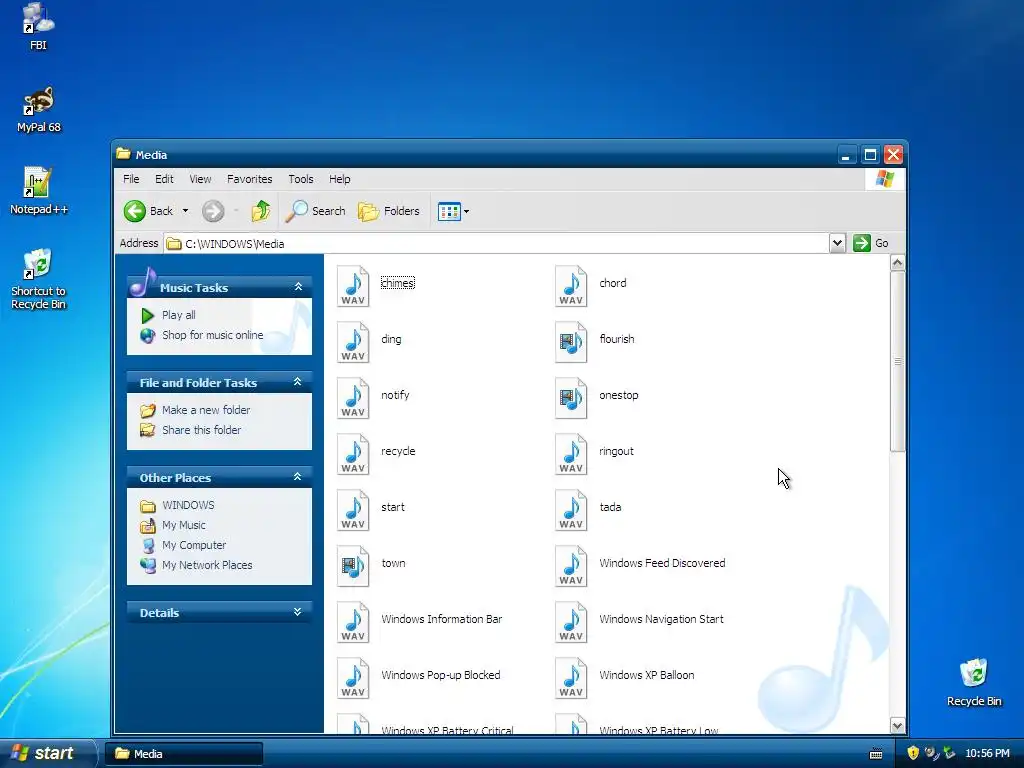Open the File menu
1024x768 pixels.
[131, 179]
